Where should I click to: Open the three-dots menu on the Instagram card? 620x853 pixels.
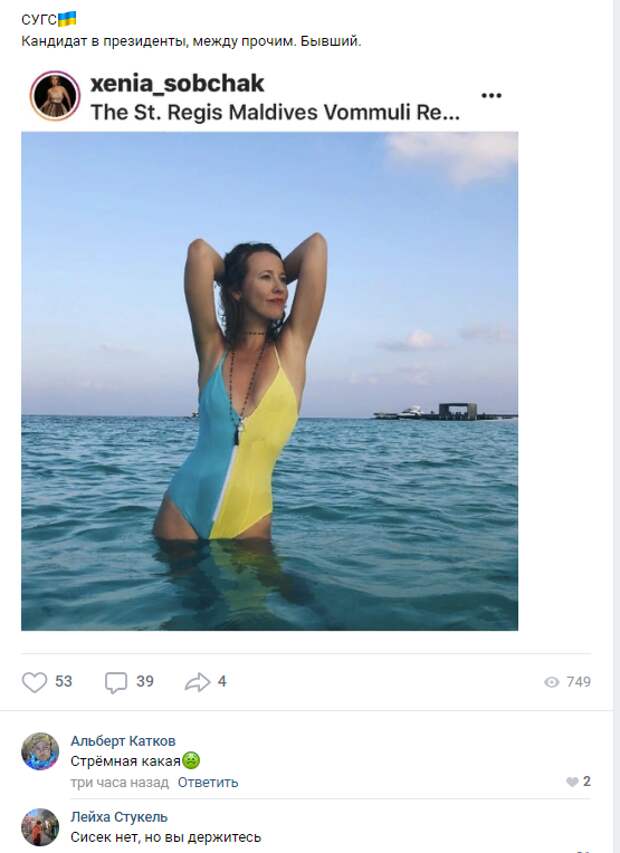tap(491, 96)
